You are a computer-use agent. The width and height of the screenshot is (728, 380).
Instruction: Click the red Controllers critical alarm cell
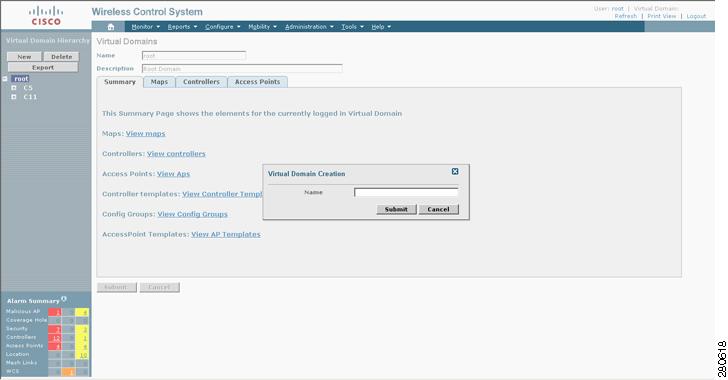[55, 338]
